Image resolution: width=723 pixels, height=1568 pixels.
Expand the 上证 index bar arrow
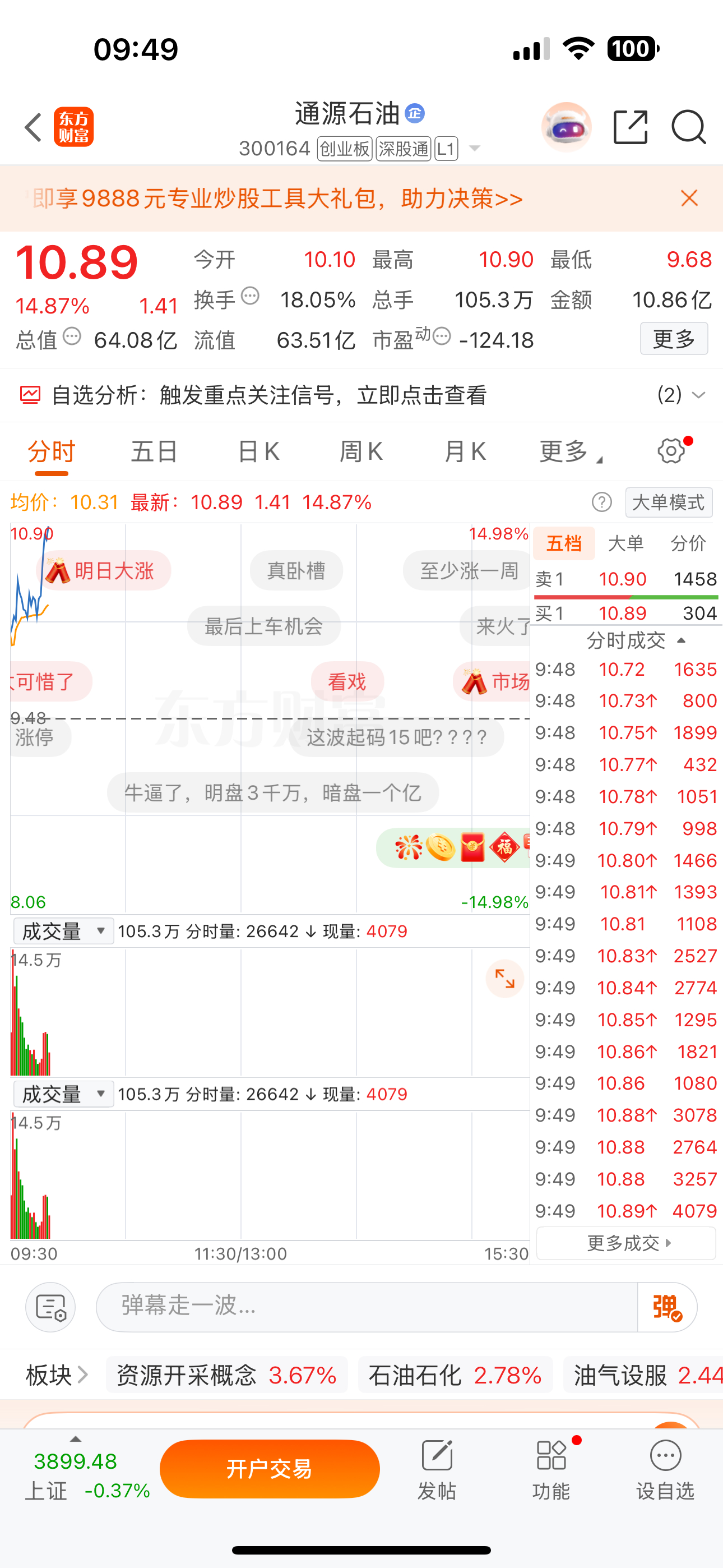point(76,1439)
